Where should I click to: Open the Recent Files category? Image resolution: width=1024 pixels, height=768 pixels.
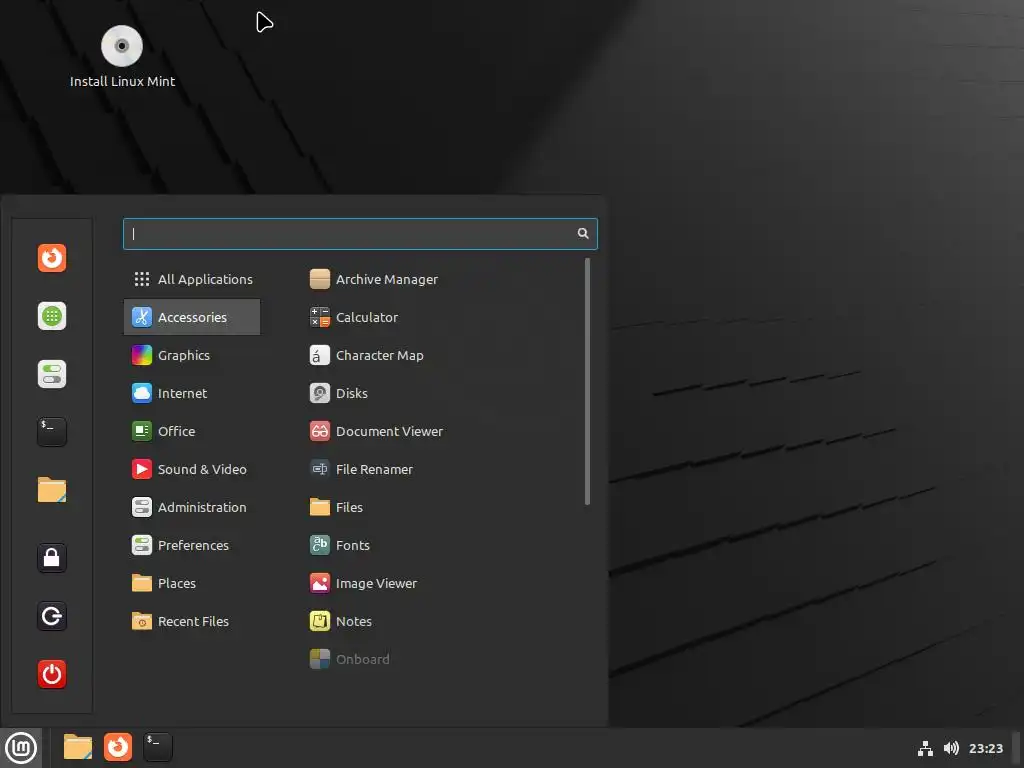[192, 621]
